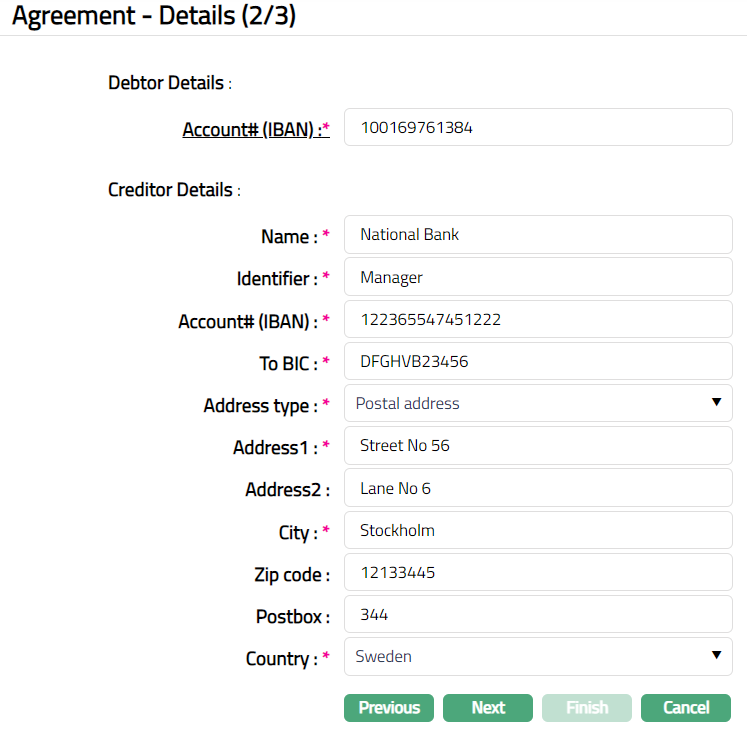Click the Agreement - Details (2/3) heading
Viewport: 747px width, 729px height.
(154, 17)
